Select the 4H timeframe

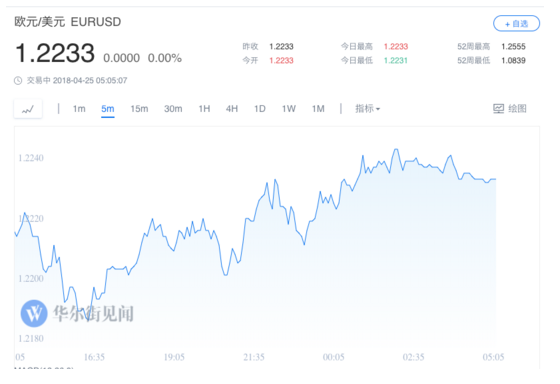click(232, 109)
